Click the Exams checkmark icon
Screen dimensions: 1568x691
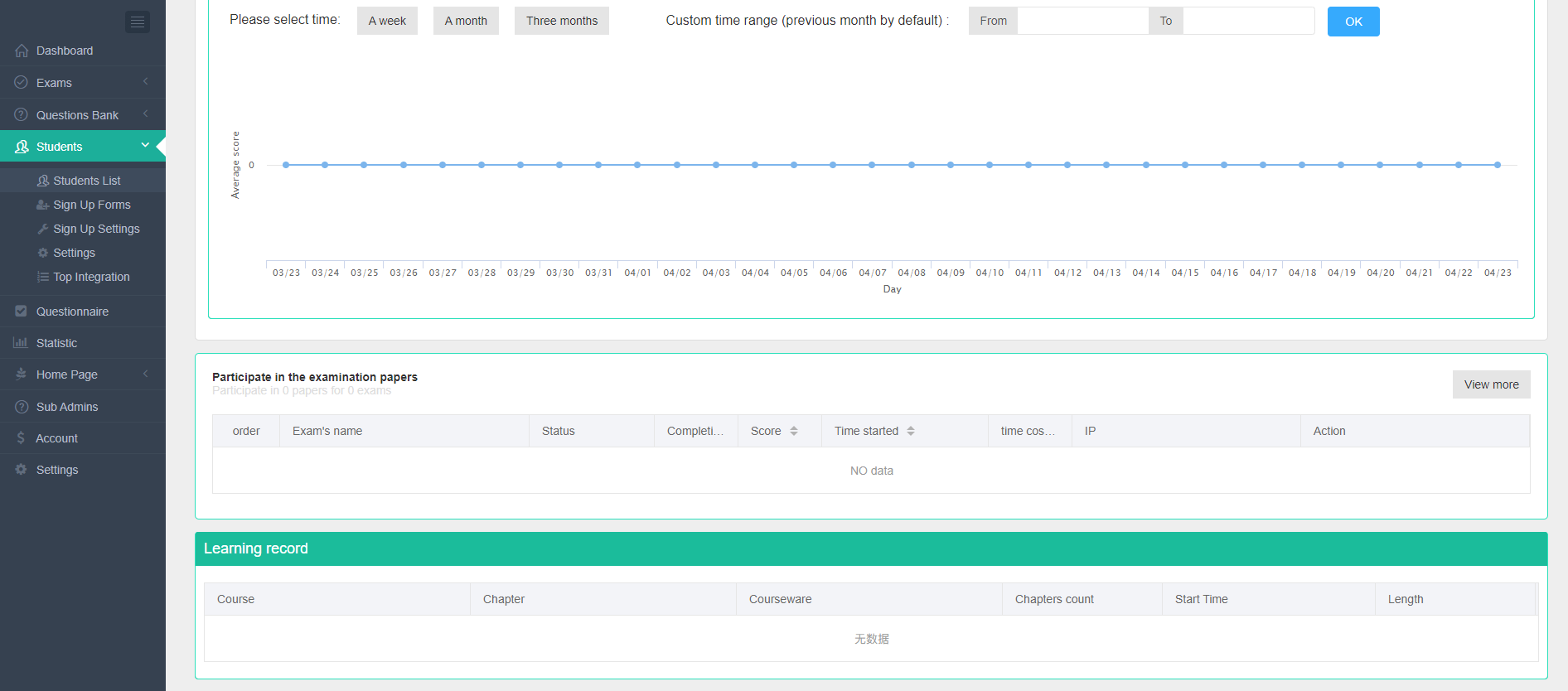[x=22, y=83]
